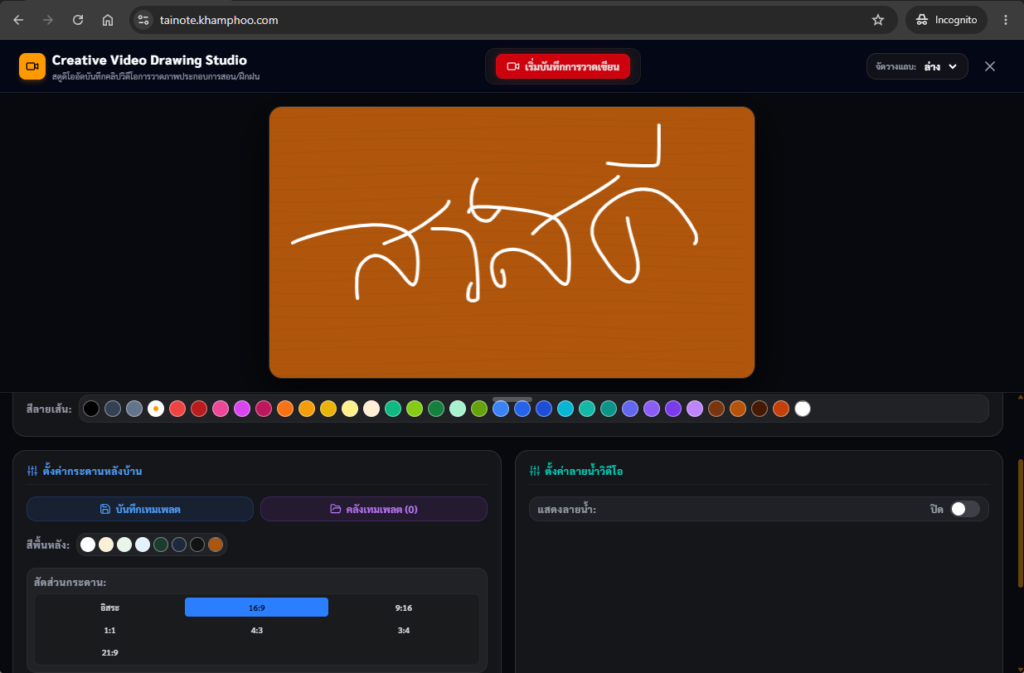Pick the pale mint stroke color
Viewport: 1024px width, 673px height.
(458, 409)
